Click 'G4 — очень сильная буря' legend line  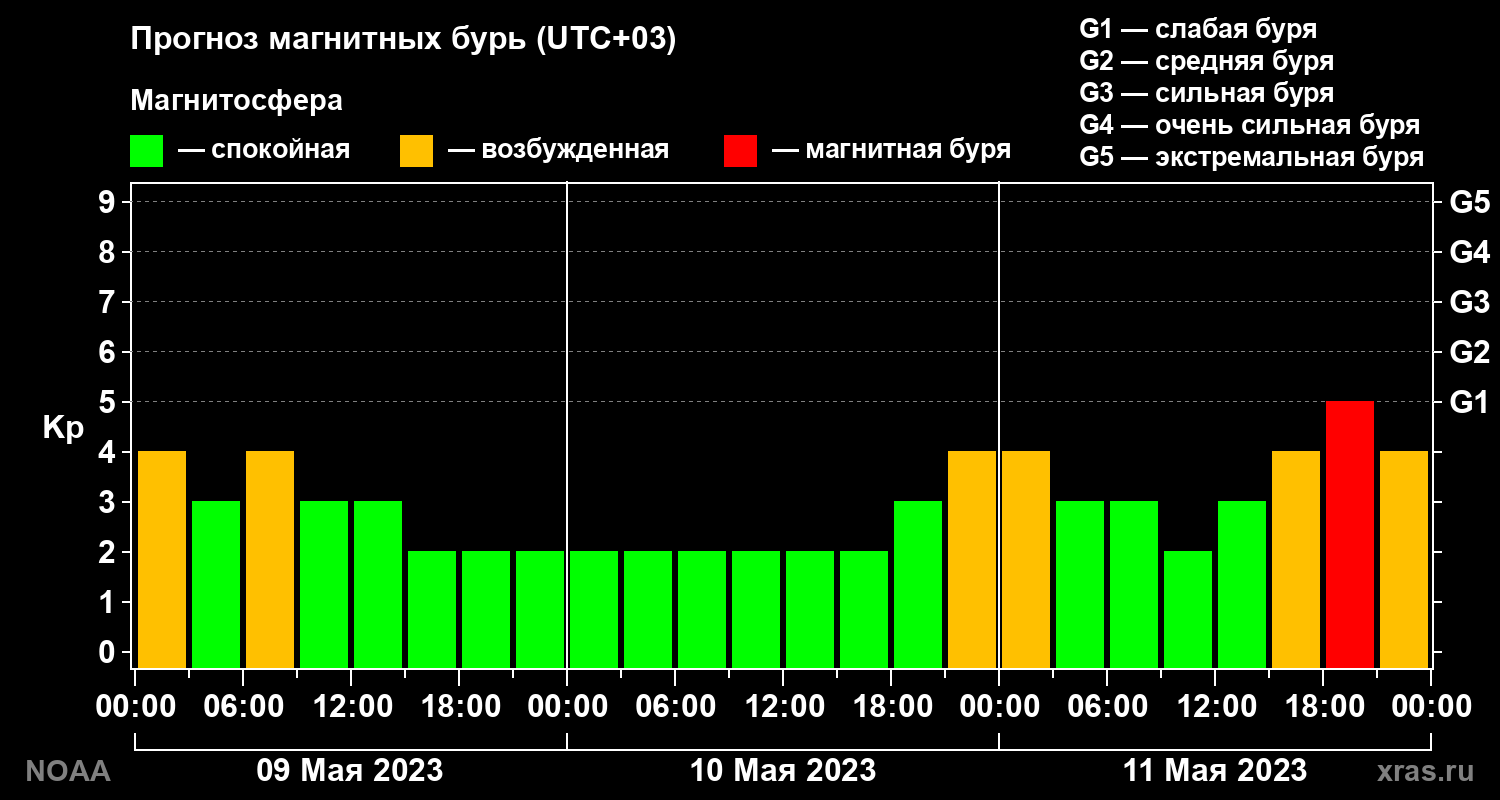coord(1250,126)
